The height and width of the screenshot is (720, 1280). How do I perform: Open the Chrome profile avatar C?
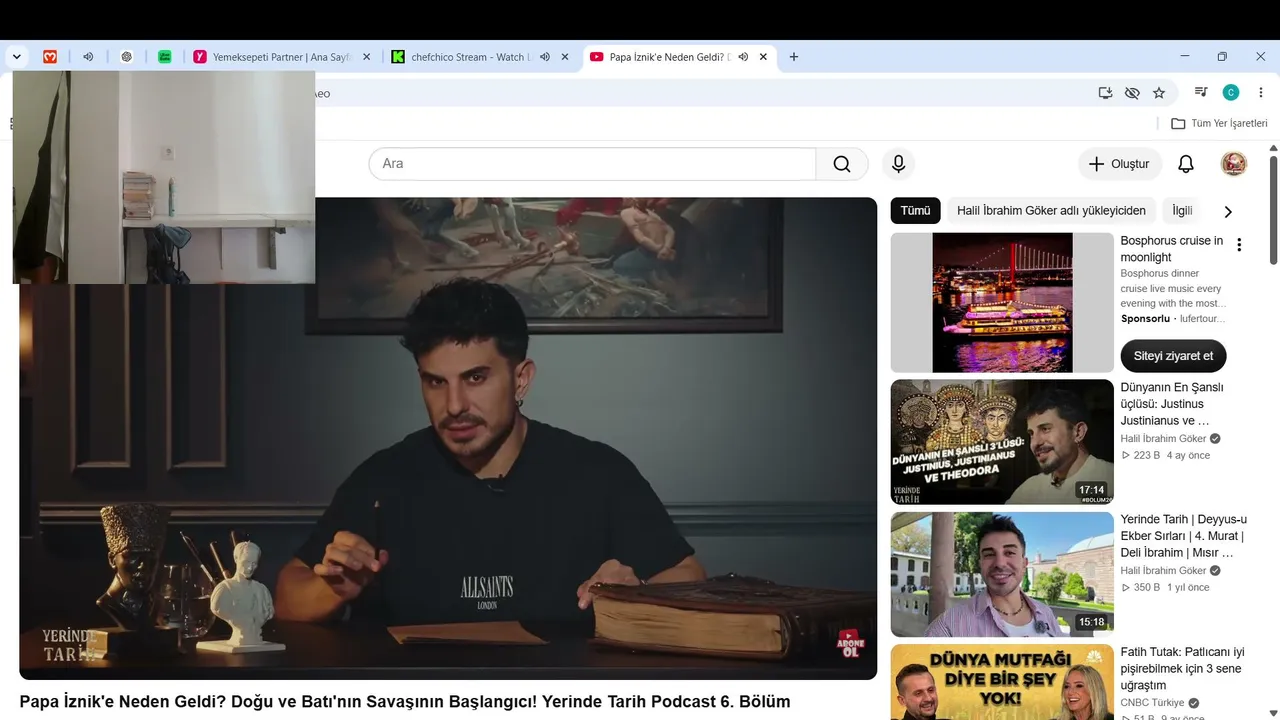click(x=1231, y=93)
